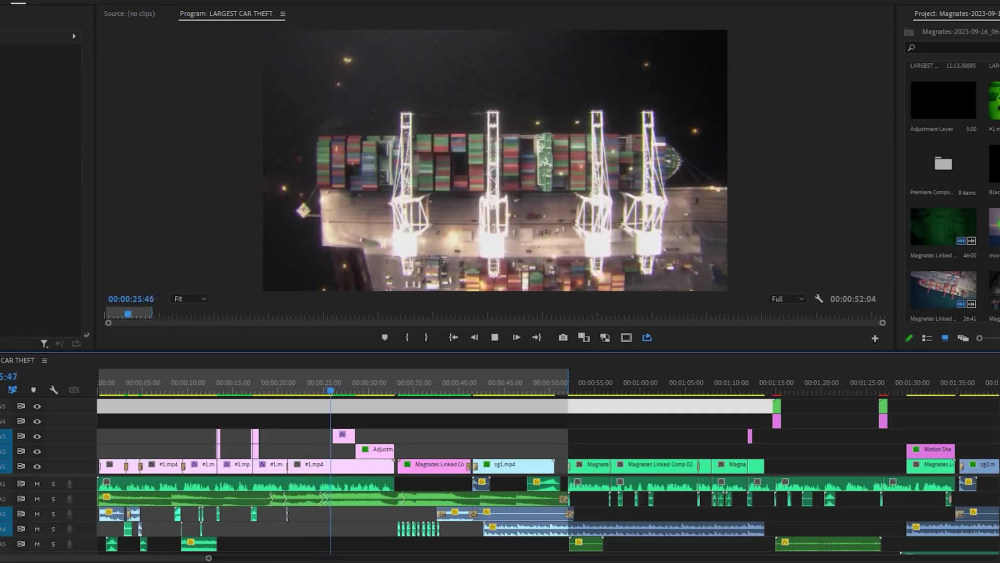The image size is (1000, 563).
Task: Switch Project panel to freeform view
Action: [x=963, y=338]
